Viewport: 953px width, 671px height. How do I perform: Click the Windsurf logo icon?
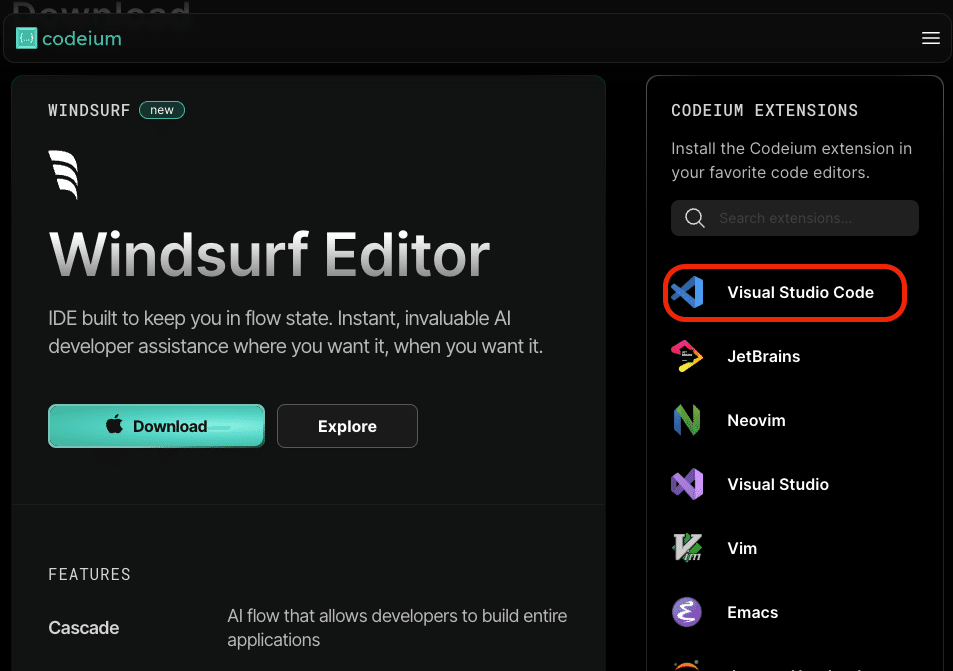(63, 175)
